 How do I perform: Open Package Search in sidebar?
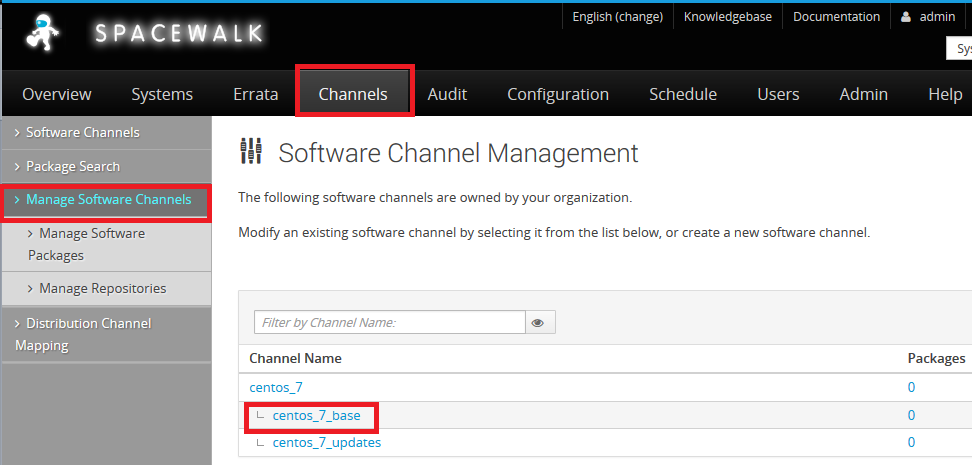click(x=107, y=166)
